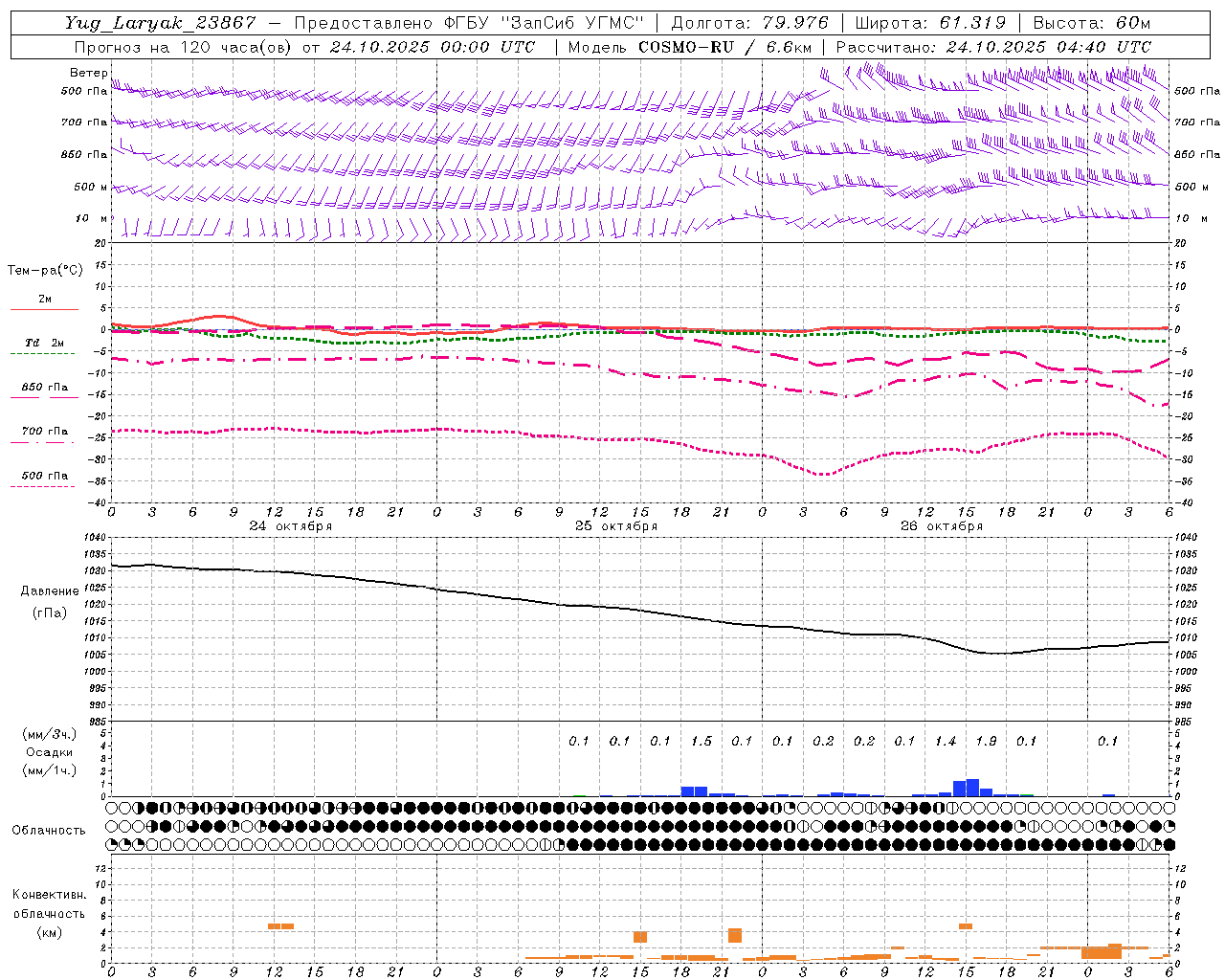
Task: Click the dotted 500 гПа legend line sample
Action: [43, 486]
